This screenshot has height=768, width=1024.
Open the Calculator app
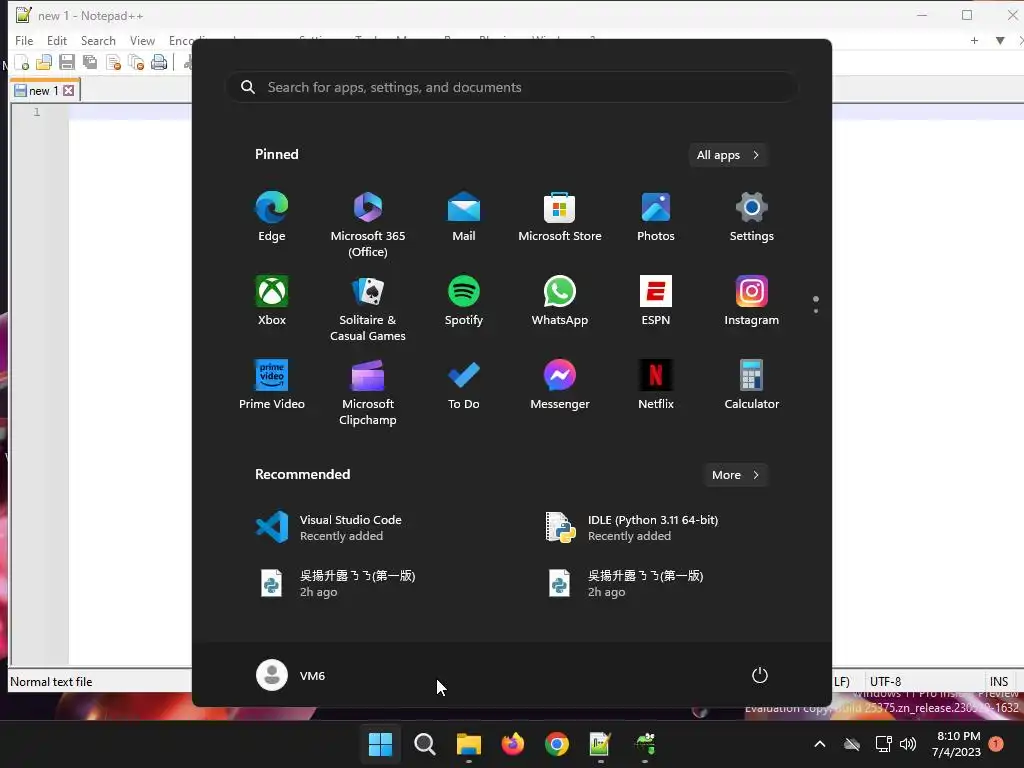click(752, 385)
